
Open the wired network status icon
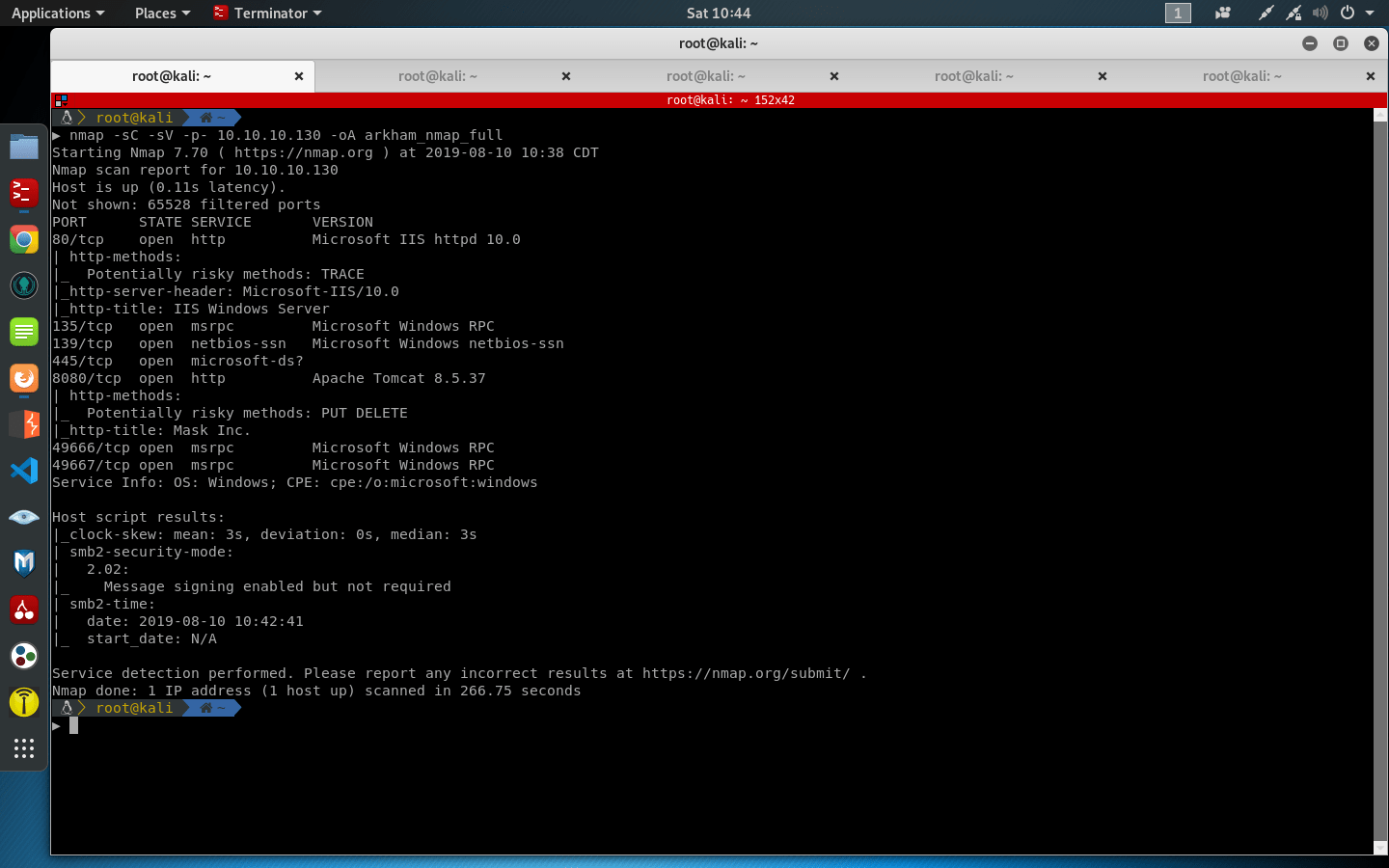(x=1294, y=13)
